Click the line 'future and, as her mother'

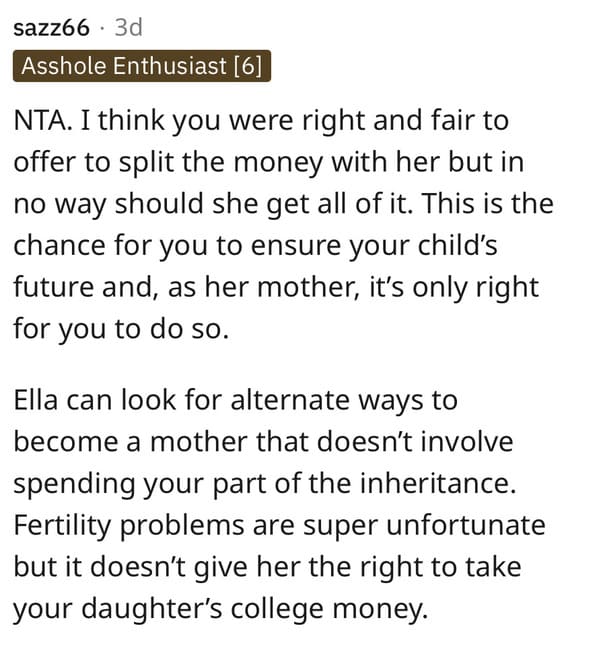pyautogui.click(x=276, y=287)
